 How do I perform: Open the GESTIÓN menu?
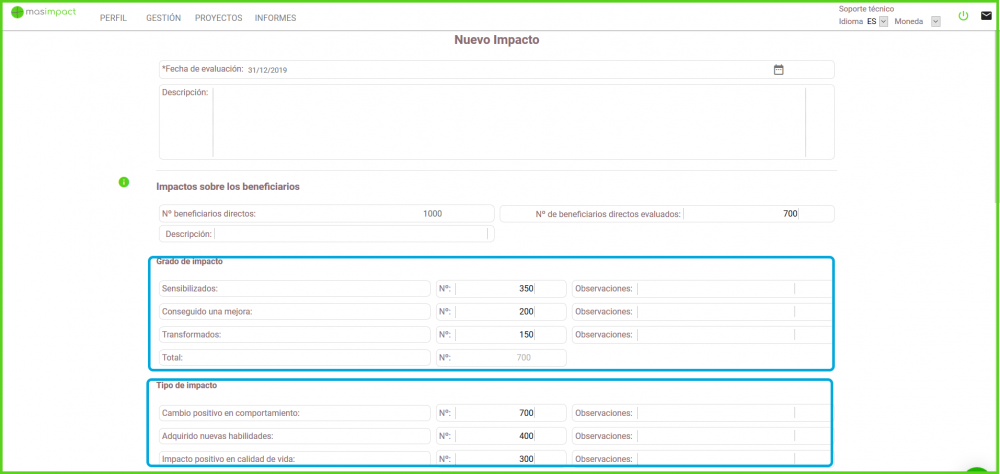click(163, 18)
